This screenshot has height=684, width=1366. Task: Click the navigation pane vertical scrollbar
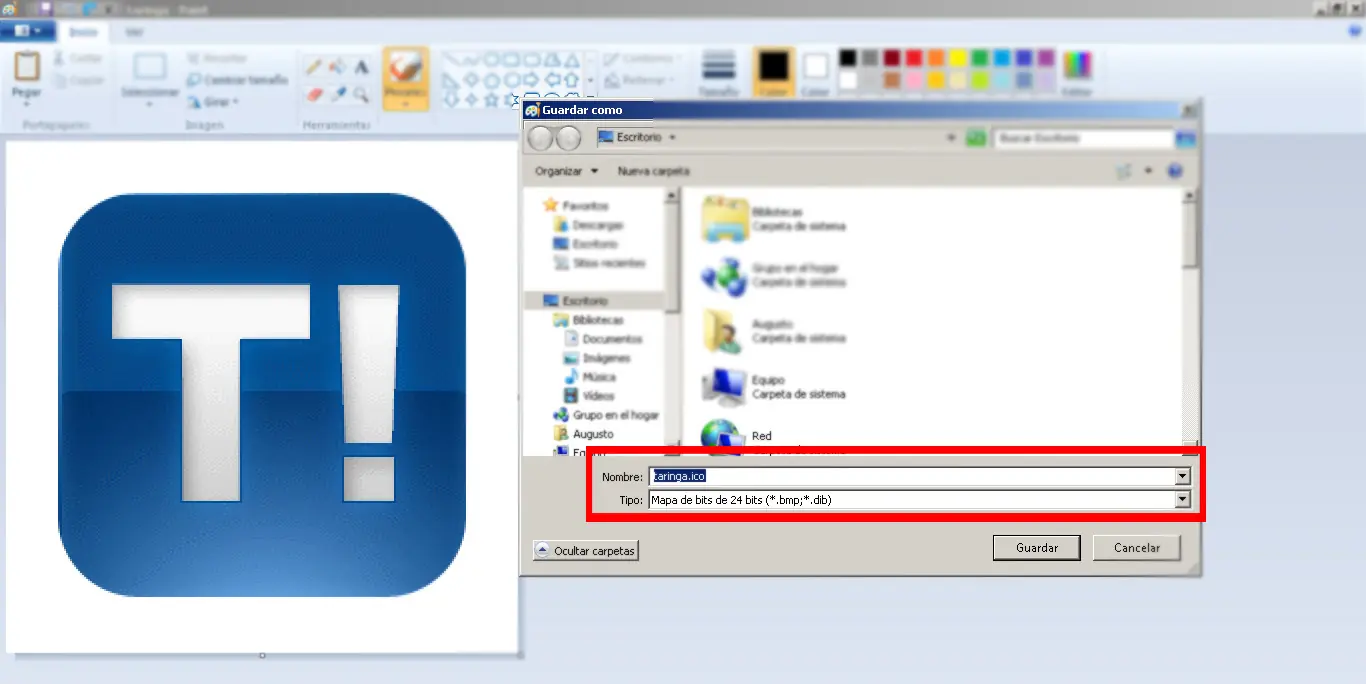coord(672,321)
